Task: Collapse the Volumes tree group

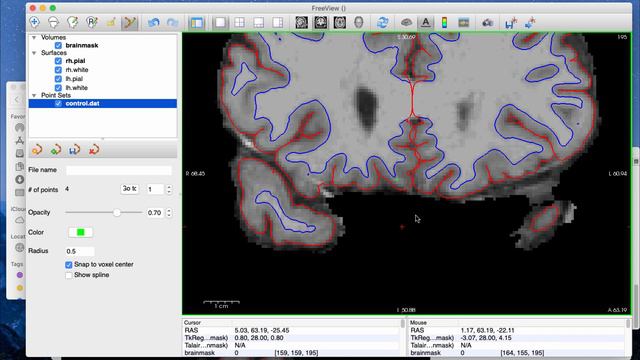Action: tap(34, 38)
